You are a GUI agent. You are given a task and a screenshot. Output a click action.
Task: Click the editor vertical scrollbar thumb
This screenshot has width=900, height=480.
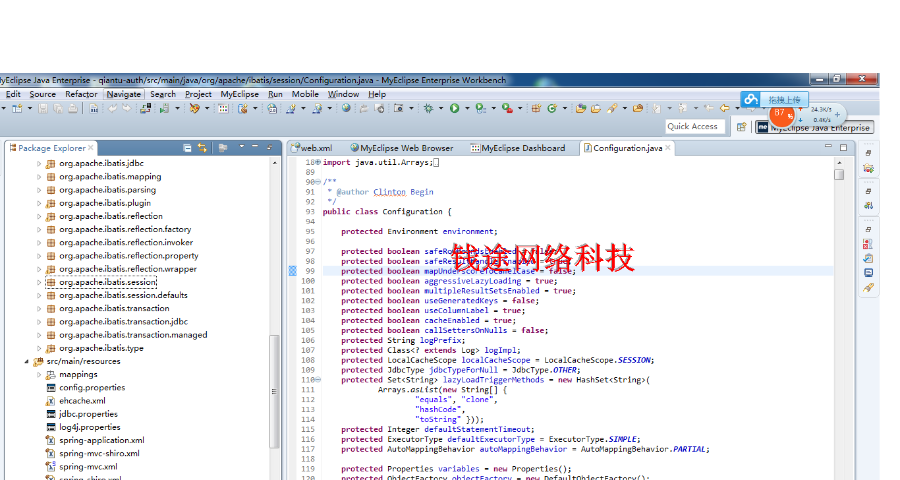pos(839,174)
